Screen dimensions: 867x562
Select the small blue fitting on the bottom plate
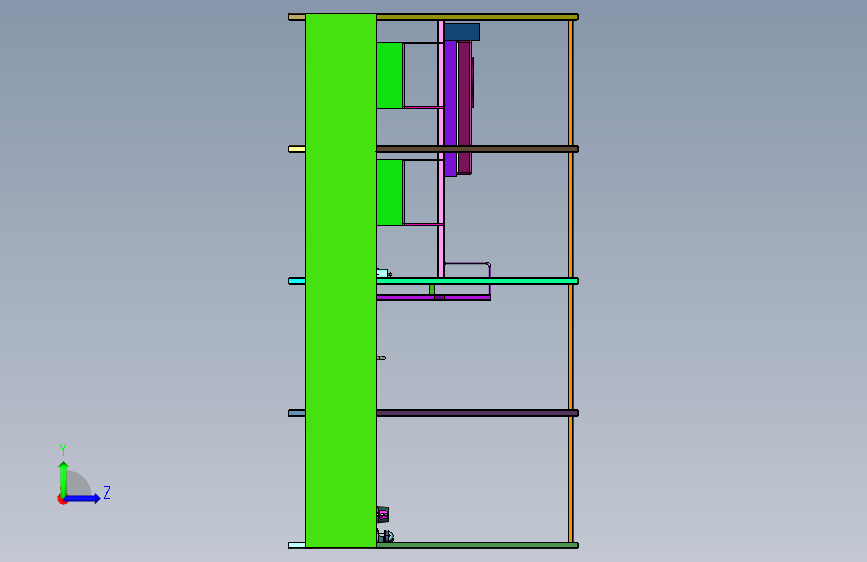point(386,536)
